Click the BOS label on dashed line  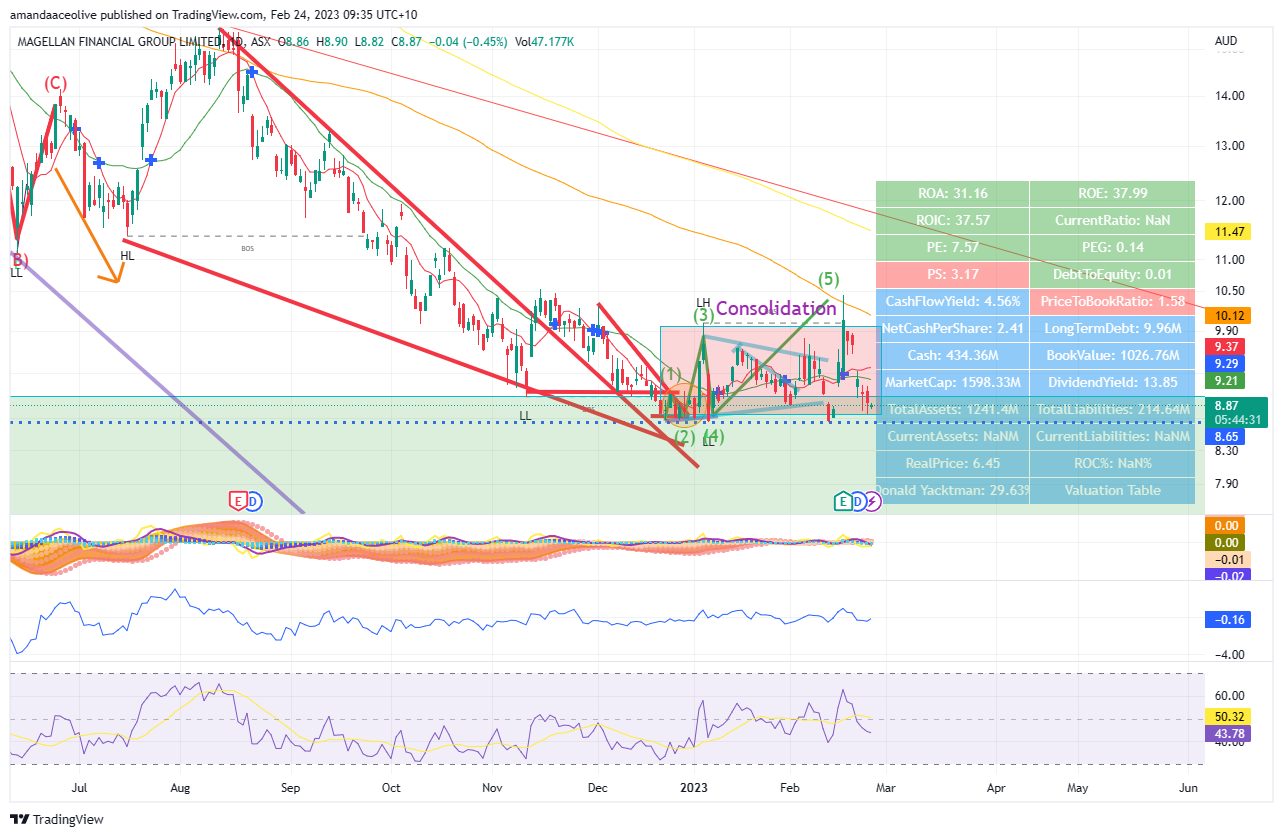[x=247, y=247]
